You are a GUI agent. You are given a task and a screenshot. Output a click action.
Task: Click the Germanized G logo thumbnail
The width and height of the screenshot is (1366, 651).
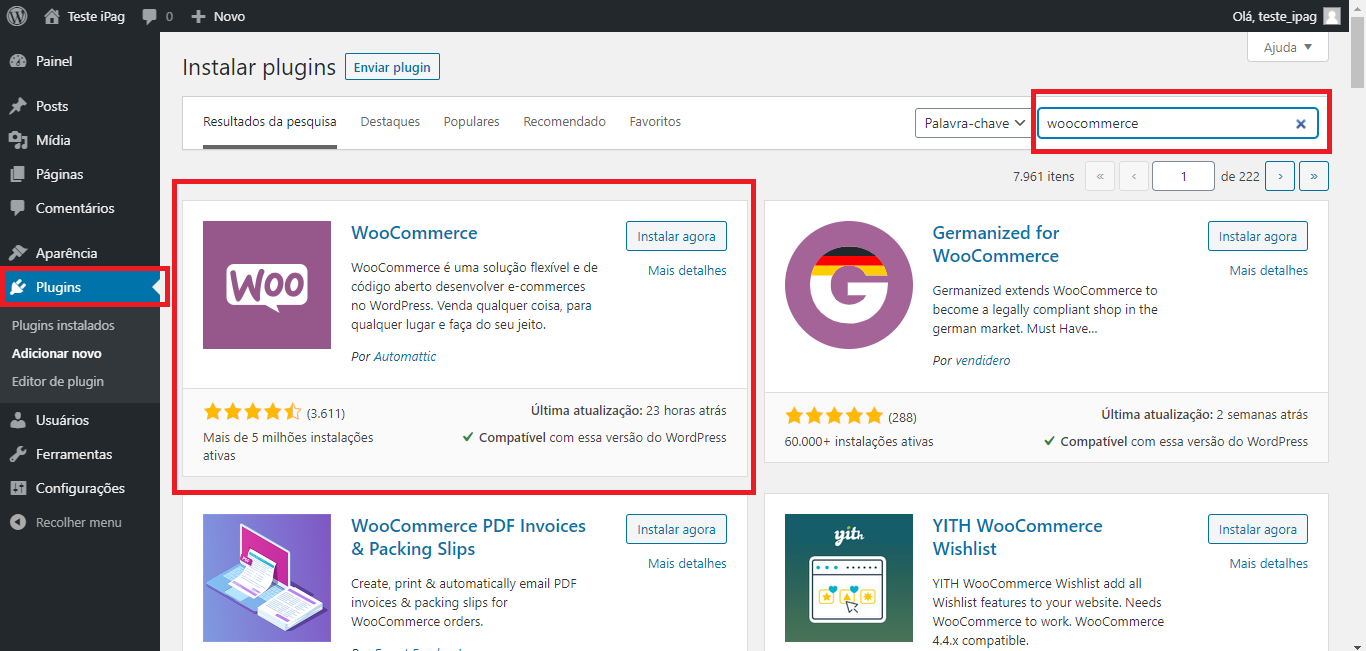pos(849,285)
